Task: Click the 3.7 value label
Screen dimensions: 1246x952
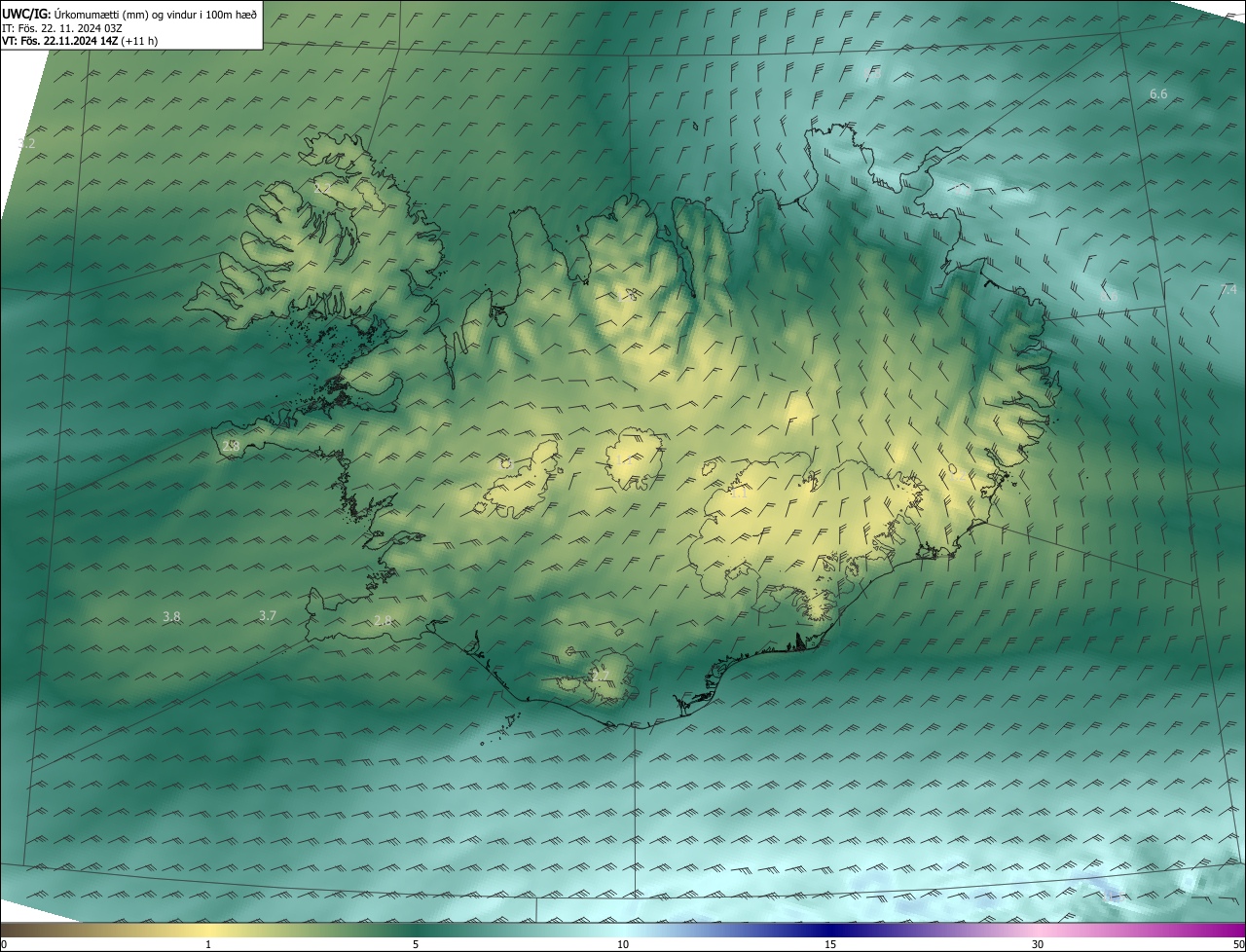Action: [268, 616]
